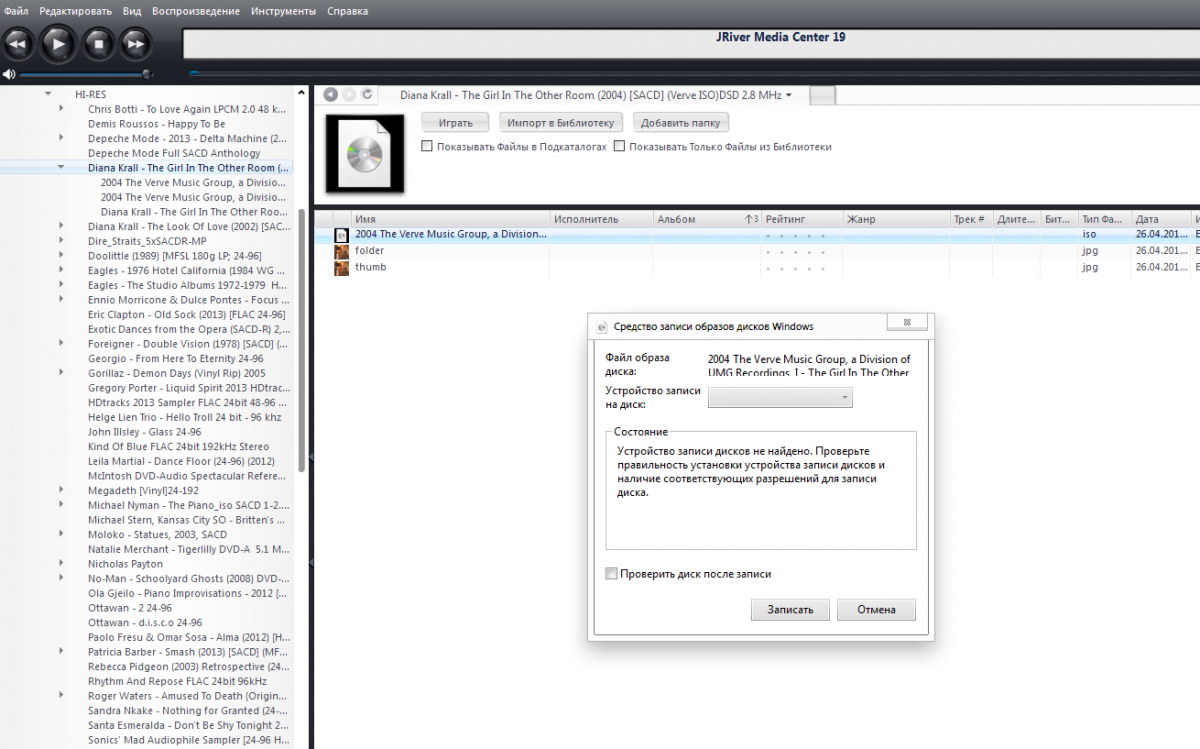
Task: Open the path dropdown arrow after DSD 2.8 MHz
Action: coord(789,96)
